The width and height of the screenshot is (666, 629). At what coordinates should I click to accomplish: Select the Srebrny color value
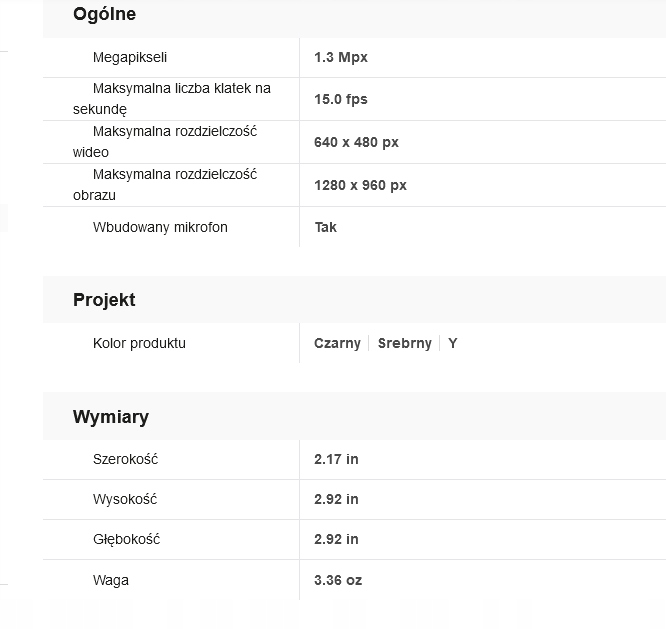click(405, 343)
